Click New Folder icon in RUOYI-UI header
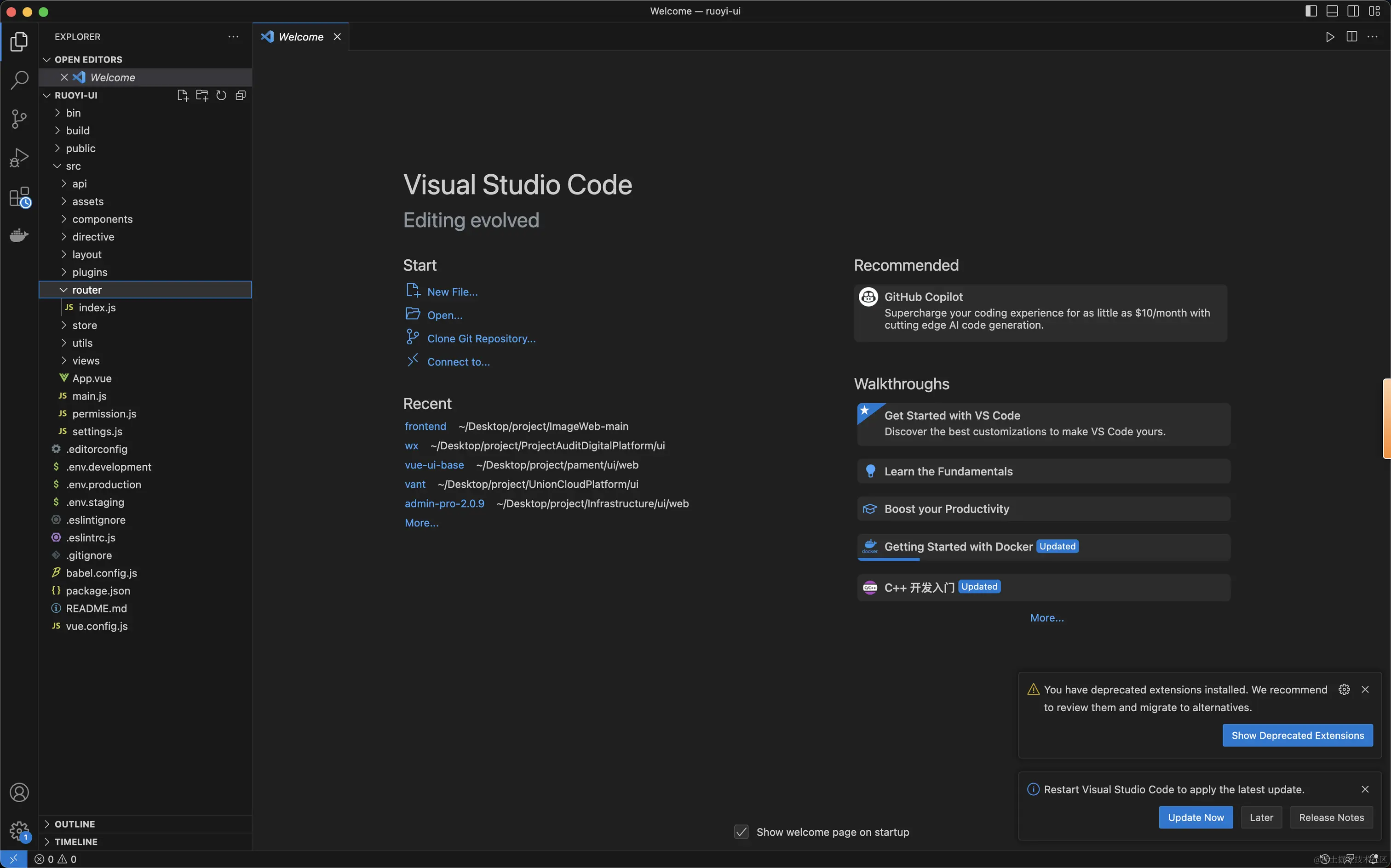The image size is (1391, 868). pyautogui.click(x=201, y=95)
